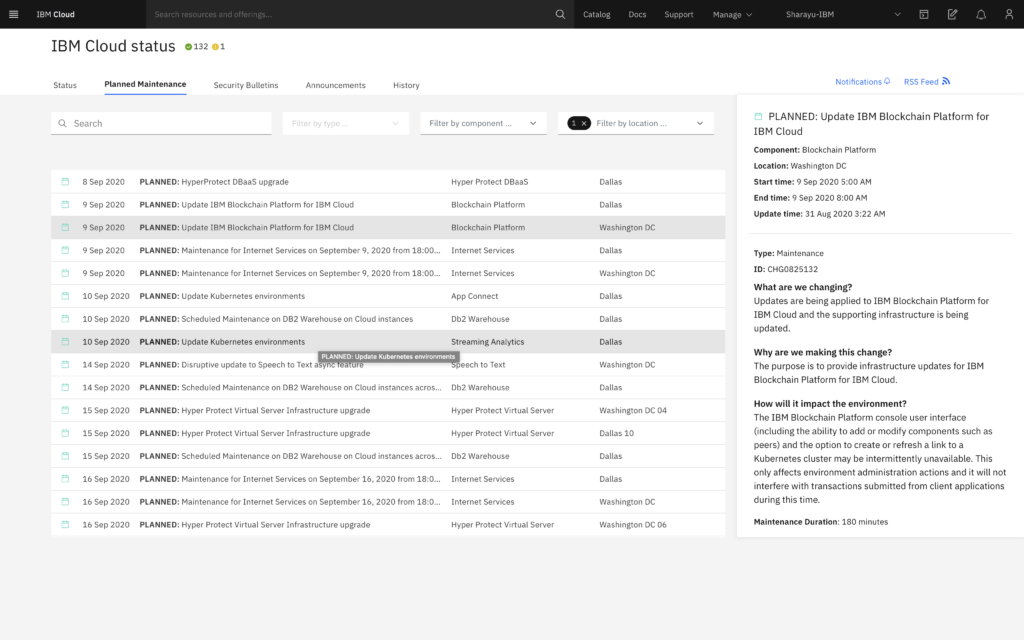
Task: Click the calendar icon on the Speech to Text row
Action: 65,364
